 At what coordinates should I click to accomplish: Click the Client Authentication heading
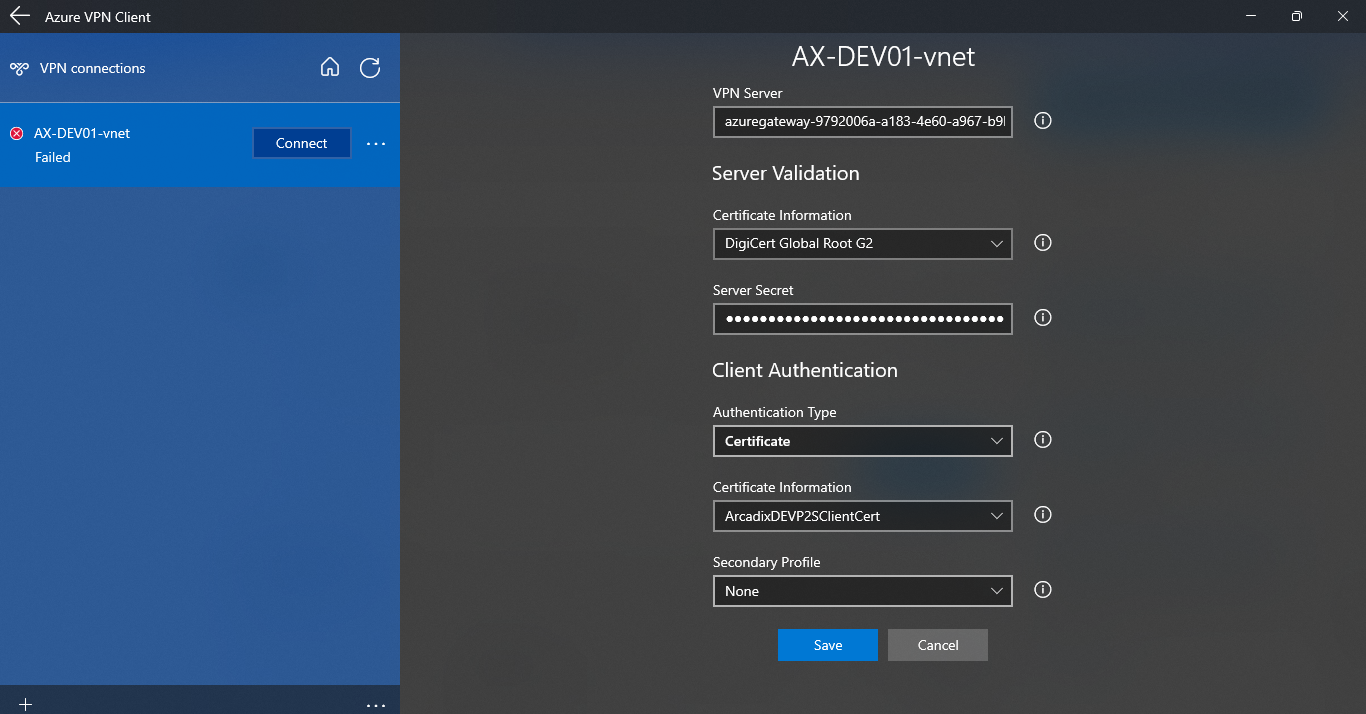(x=805, y=370)
